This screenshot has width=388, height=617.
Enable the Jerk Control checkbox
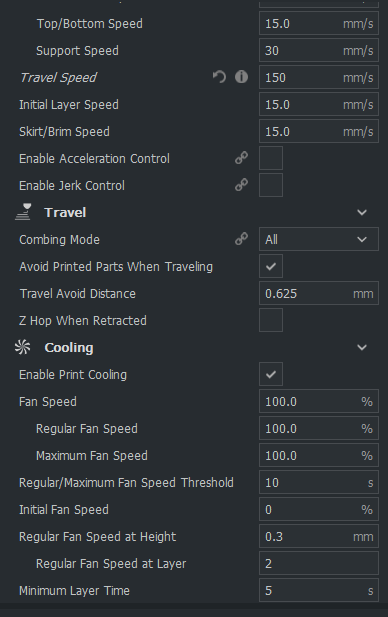pyautogui.click(x=271, y=185)
